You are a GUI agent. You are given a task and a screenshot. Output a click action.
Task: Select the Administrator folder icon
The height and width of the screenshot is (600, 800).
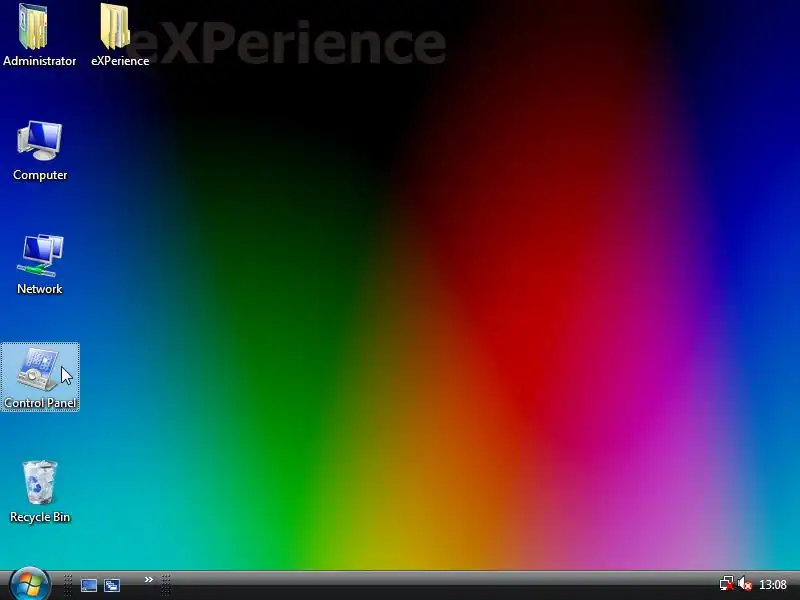34,27
